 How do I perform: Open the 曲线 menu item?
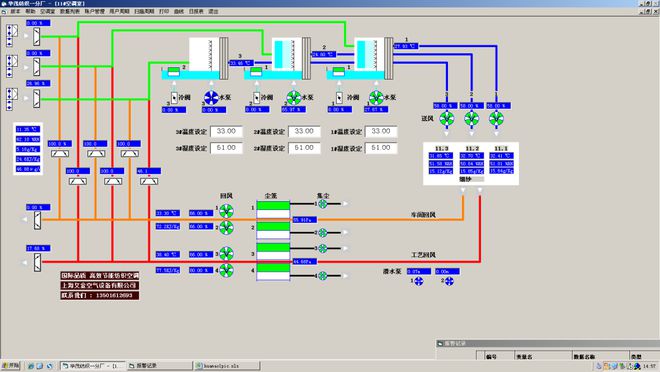pyautogui.click(x=179, y=11)
